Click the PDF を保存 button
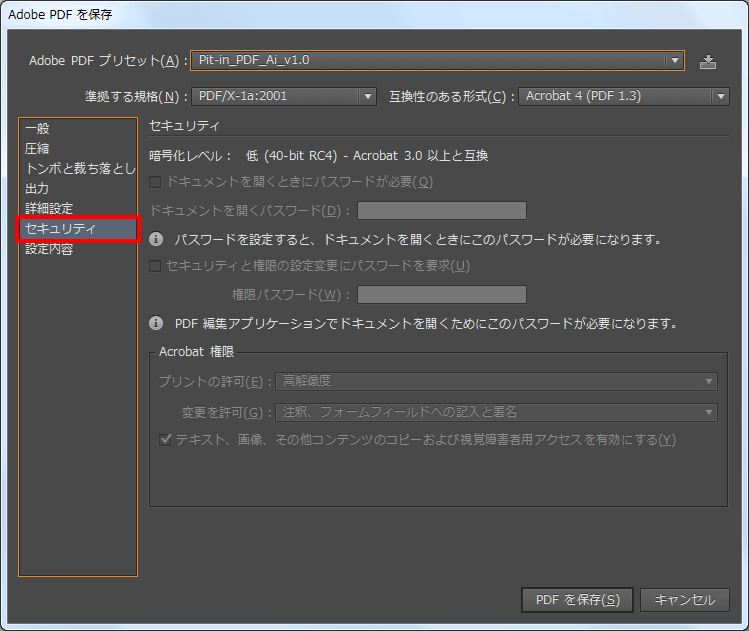Screen dimensions: 749x631 [x=577, y=600]
